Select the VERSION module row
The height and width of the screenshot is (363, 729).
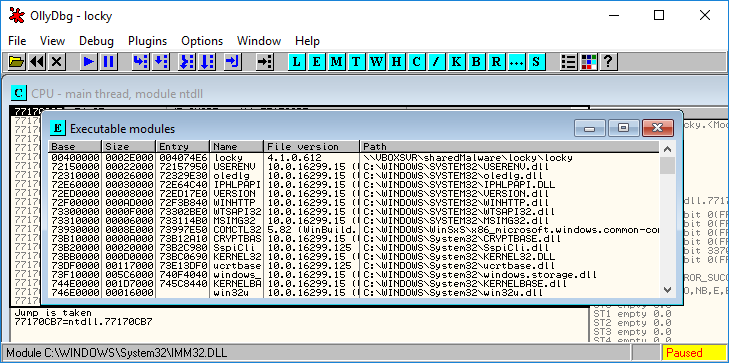pos(354,193)
